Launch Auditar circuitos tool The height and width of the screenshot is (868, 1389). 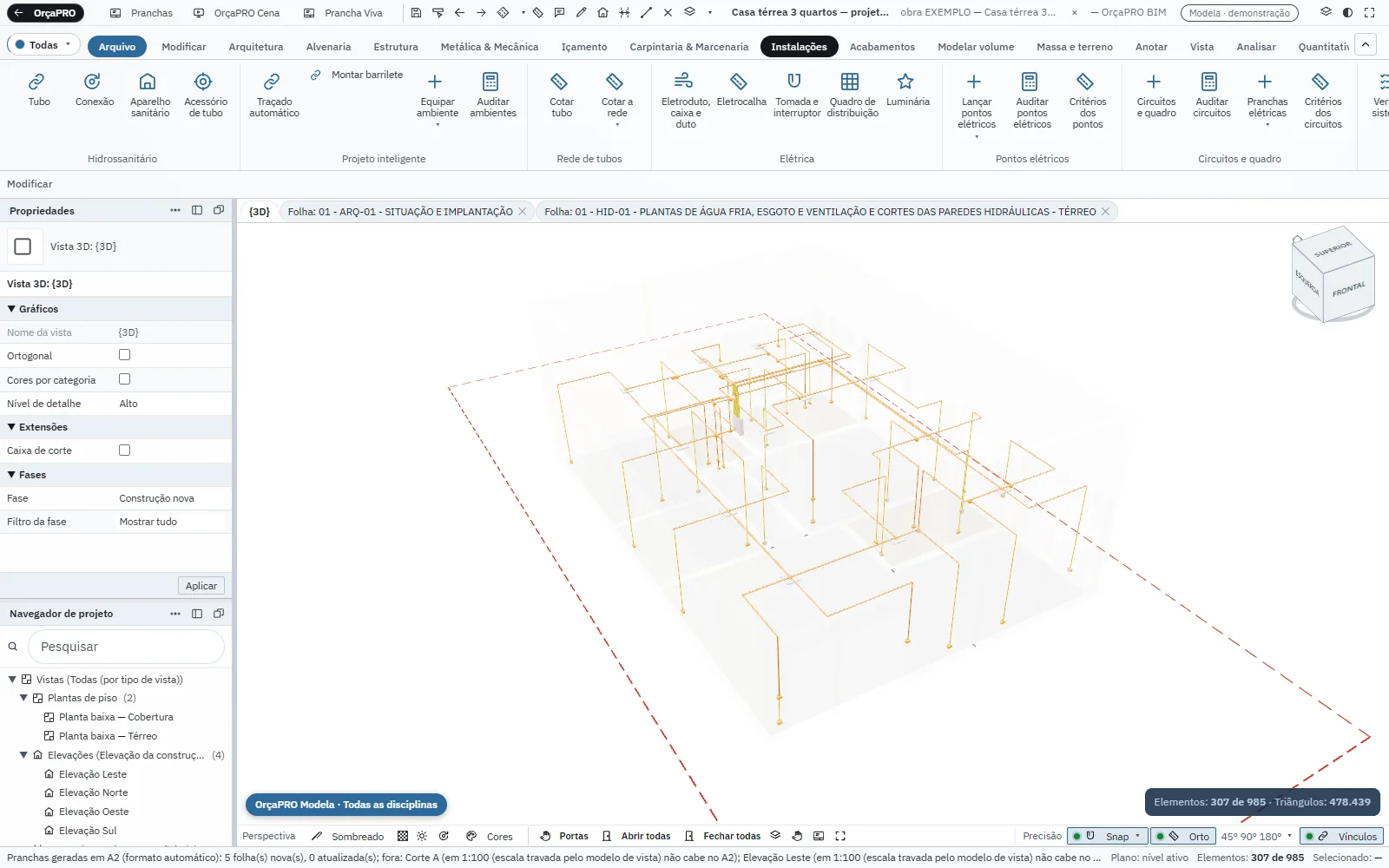click(x=1211, y=95)
